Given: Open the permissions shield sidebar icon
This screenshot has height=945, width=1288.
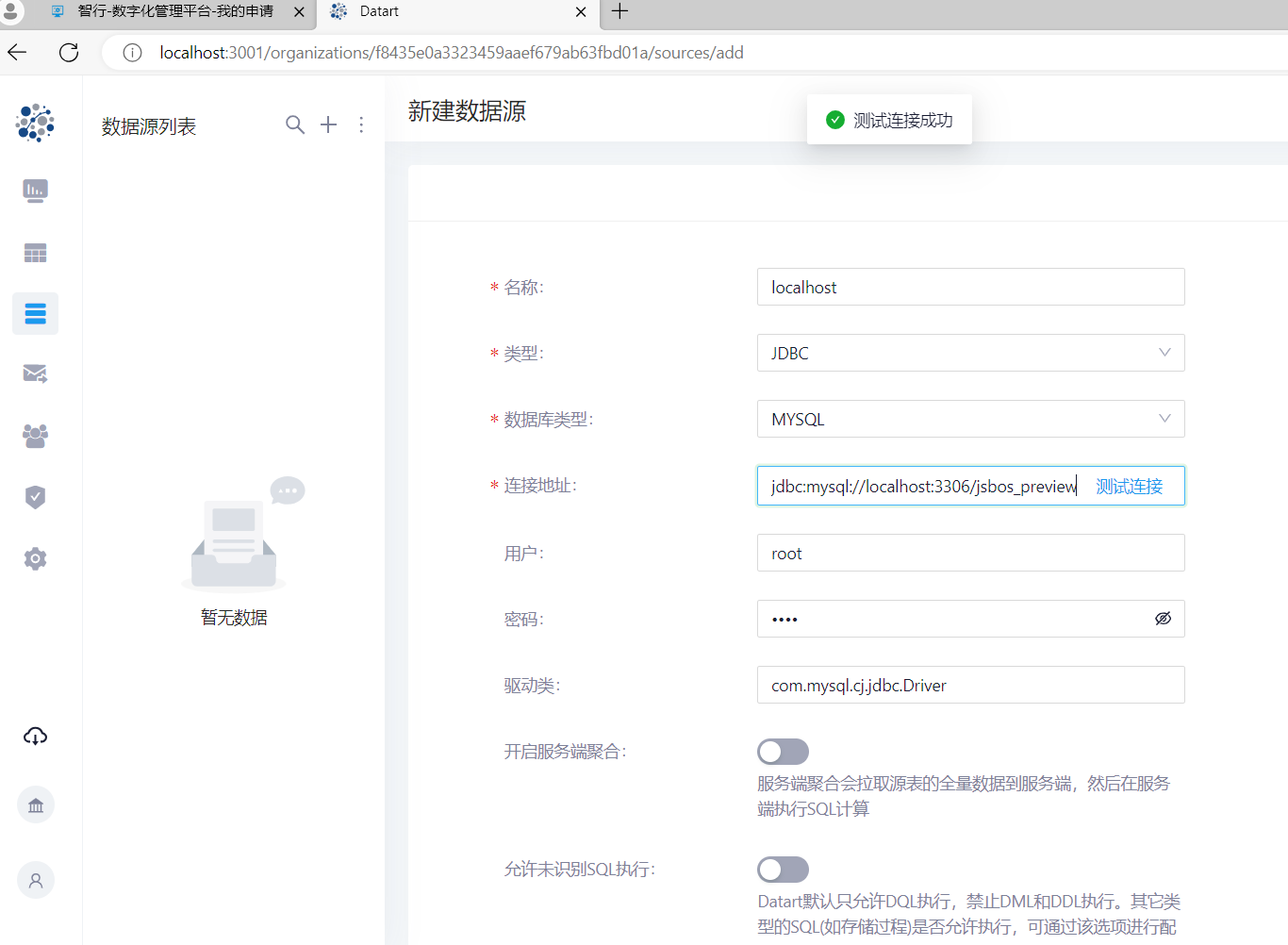Looking at the screenshot, I should point(35,497).
